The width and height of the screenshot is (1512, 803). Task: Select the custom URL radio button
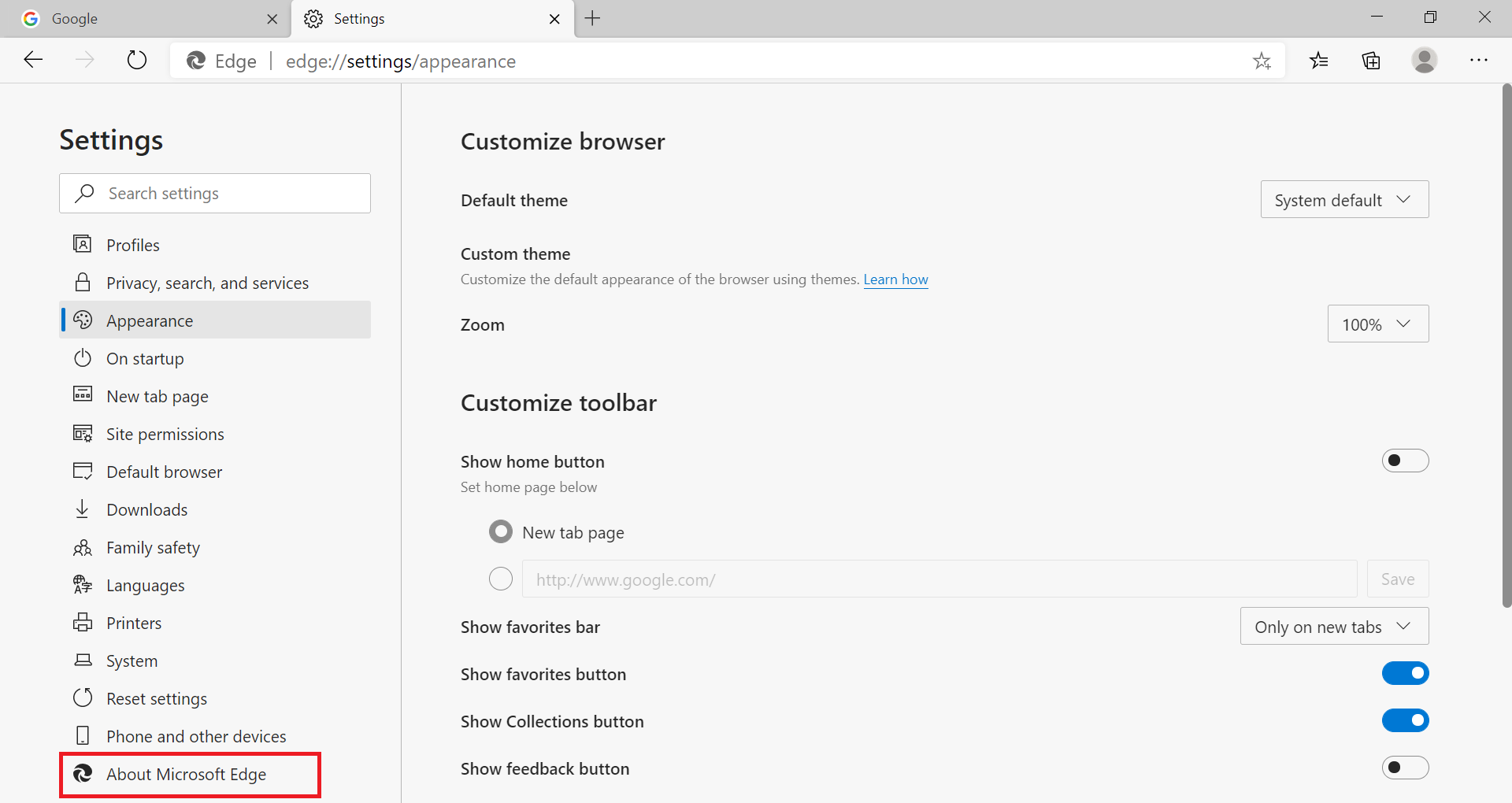(501, 579)
